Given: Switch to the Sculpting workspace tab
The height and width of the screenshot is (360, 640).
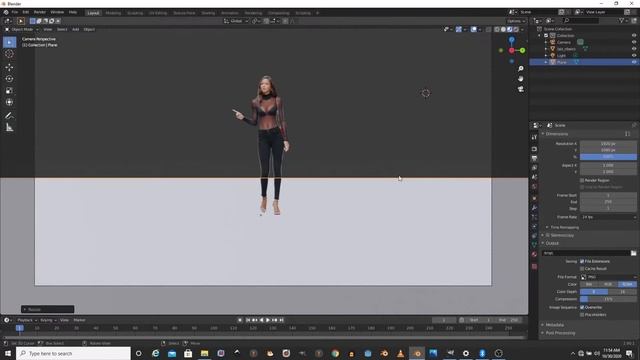Looking at the screenshot, I should click(x=135, y=13).
